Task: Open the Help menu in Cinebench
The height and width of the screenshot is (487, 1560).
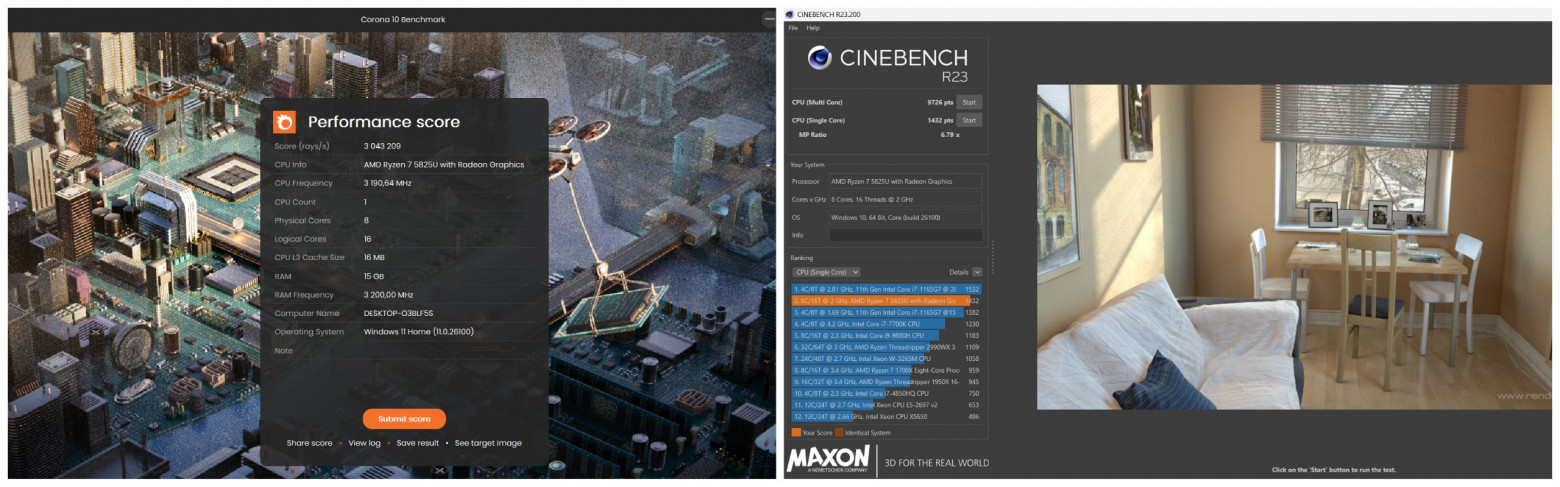Action: [813, 28]
